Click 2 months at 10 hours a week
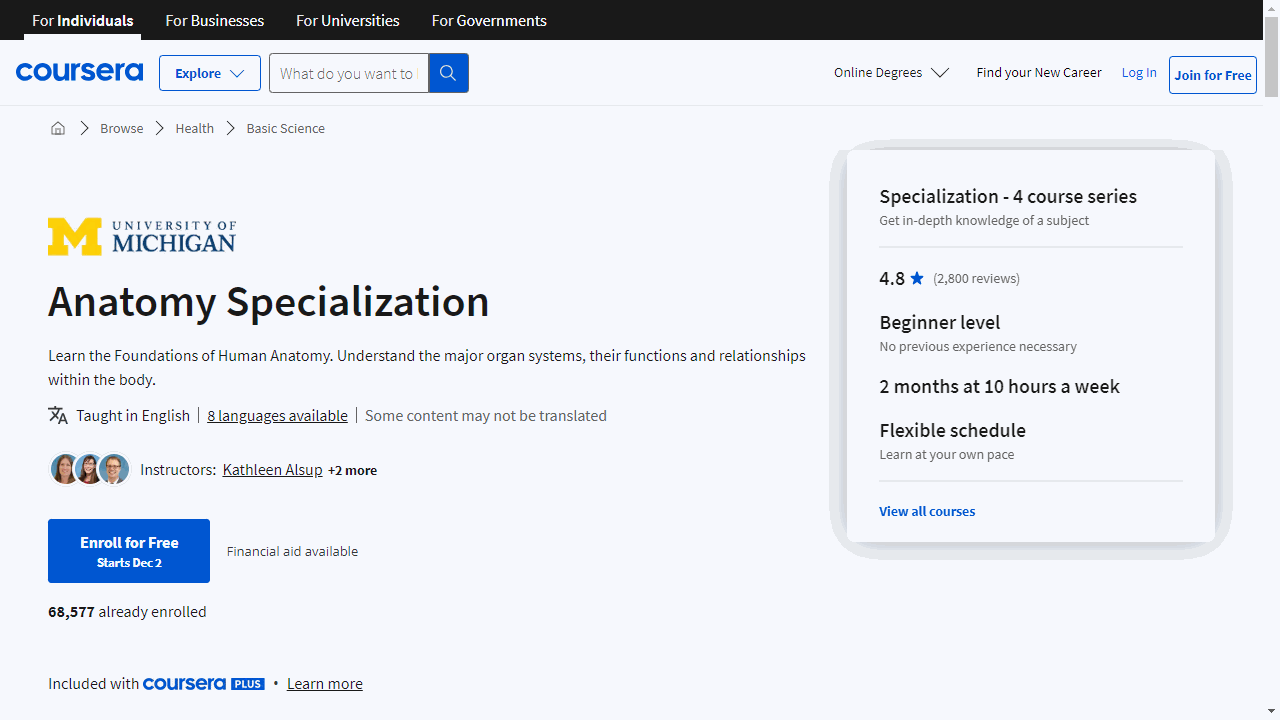 [1000, 386]
